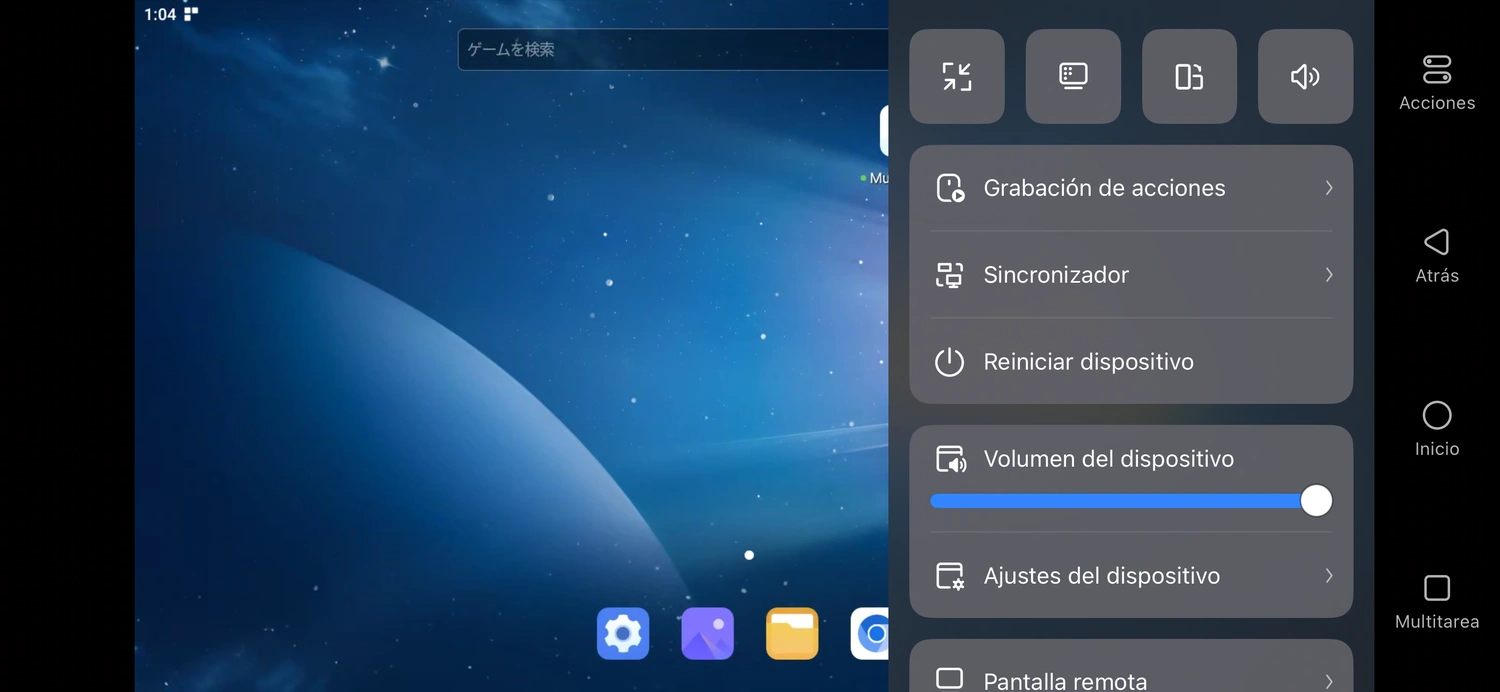1500x692 pixels.
Task: Click the Sincronizador devices icon
Action: tap(949, 275)
